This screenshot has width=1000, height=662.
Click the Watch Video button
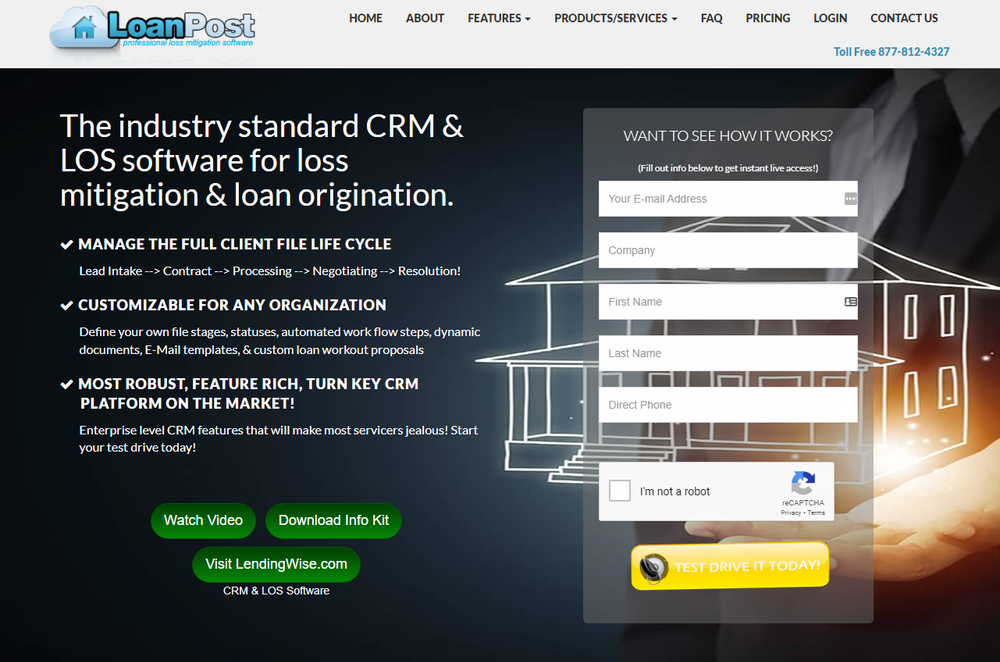[203, 520]
